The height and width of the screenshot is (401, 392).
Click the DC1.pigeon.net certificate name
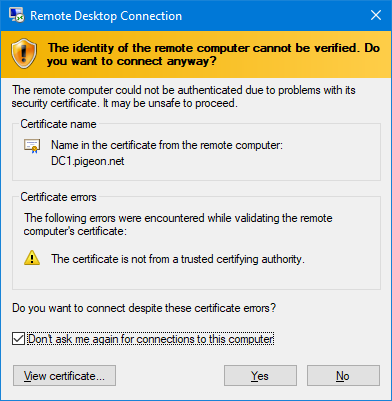click(88, 161)
